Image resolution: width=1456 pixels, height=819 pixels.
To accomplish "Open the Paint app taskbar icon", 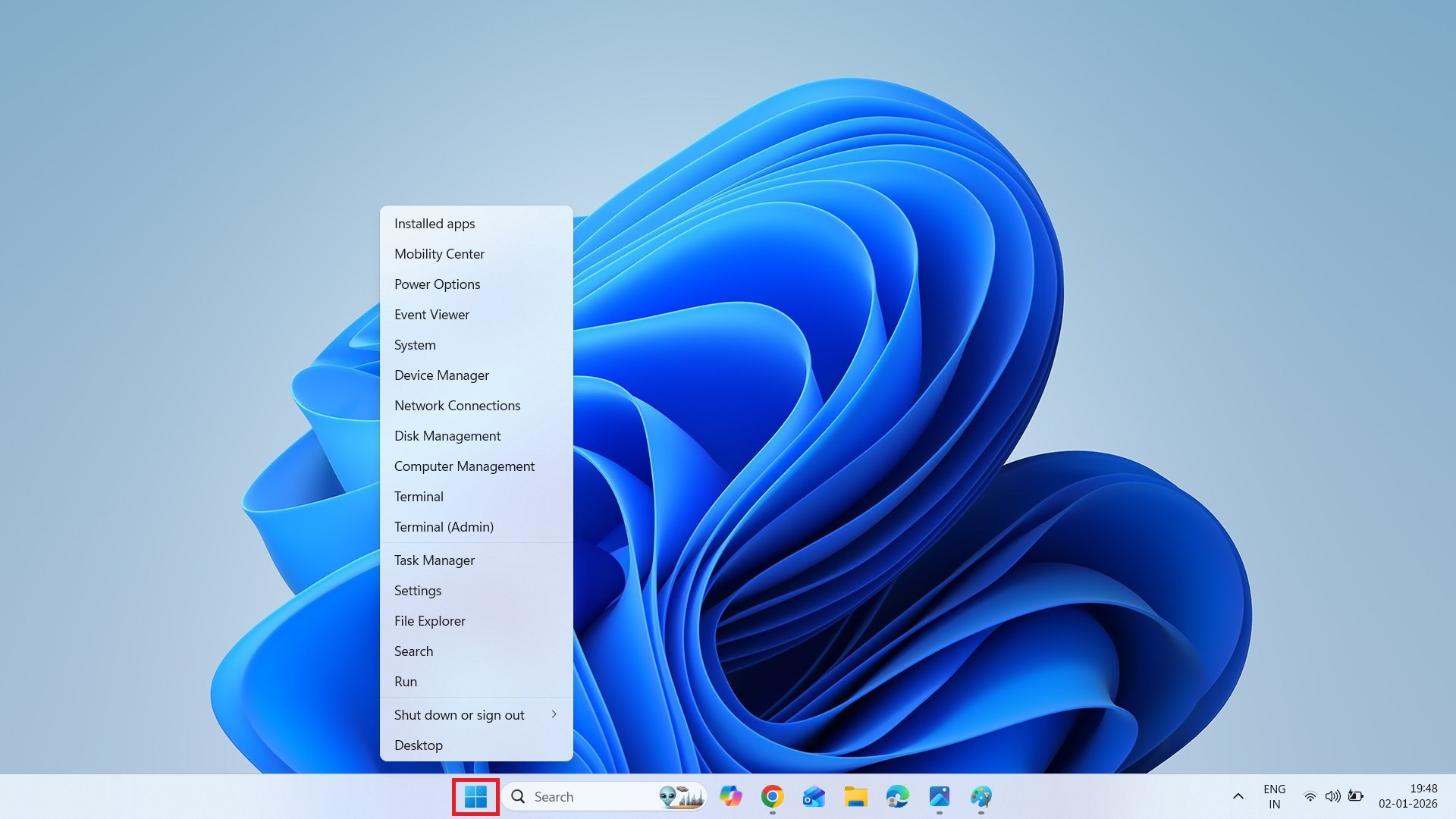I will [981, 796].
